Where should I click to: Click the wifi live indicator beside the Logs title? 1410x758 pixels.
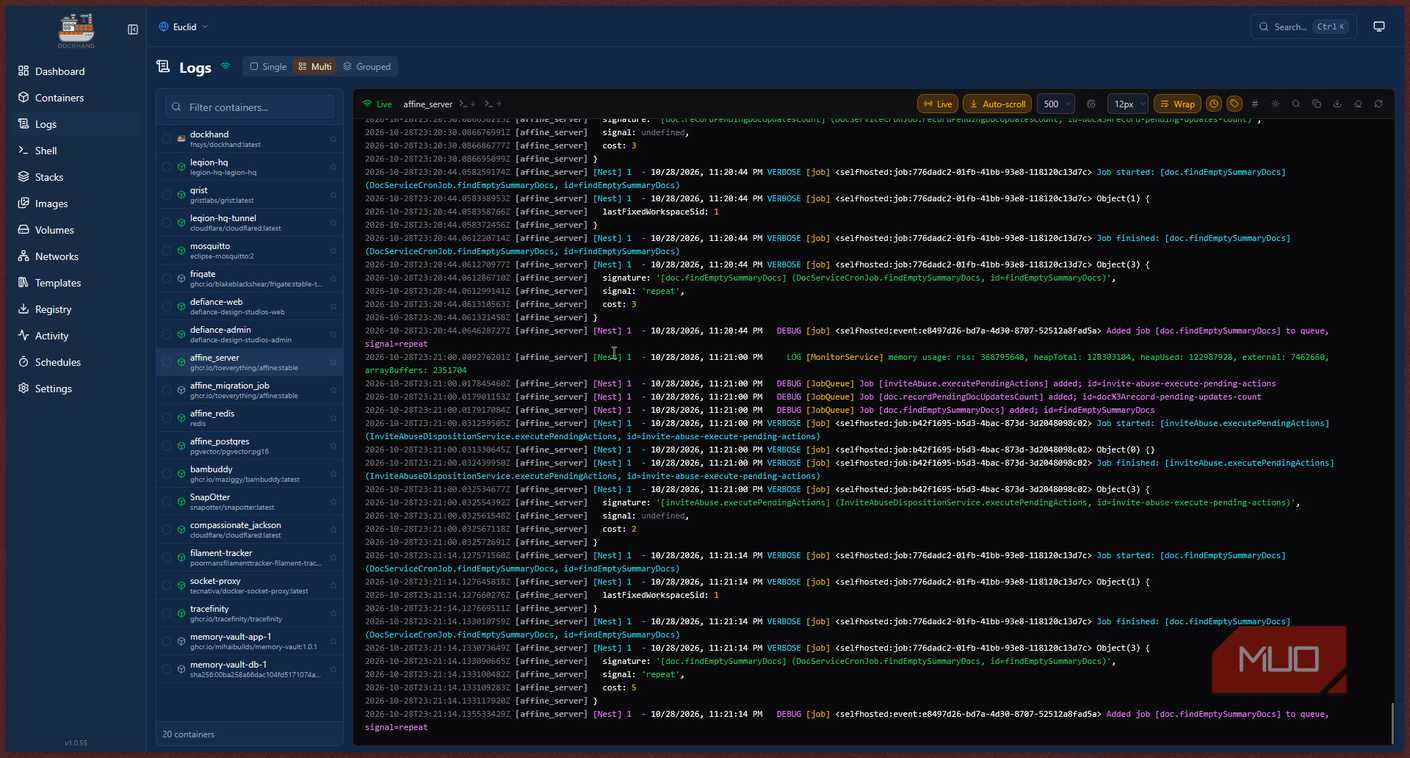[x=225, y=66]
